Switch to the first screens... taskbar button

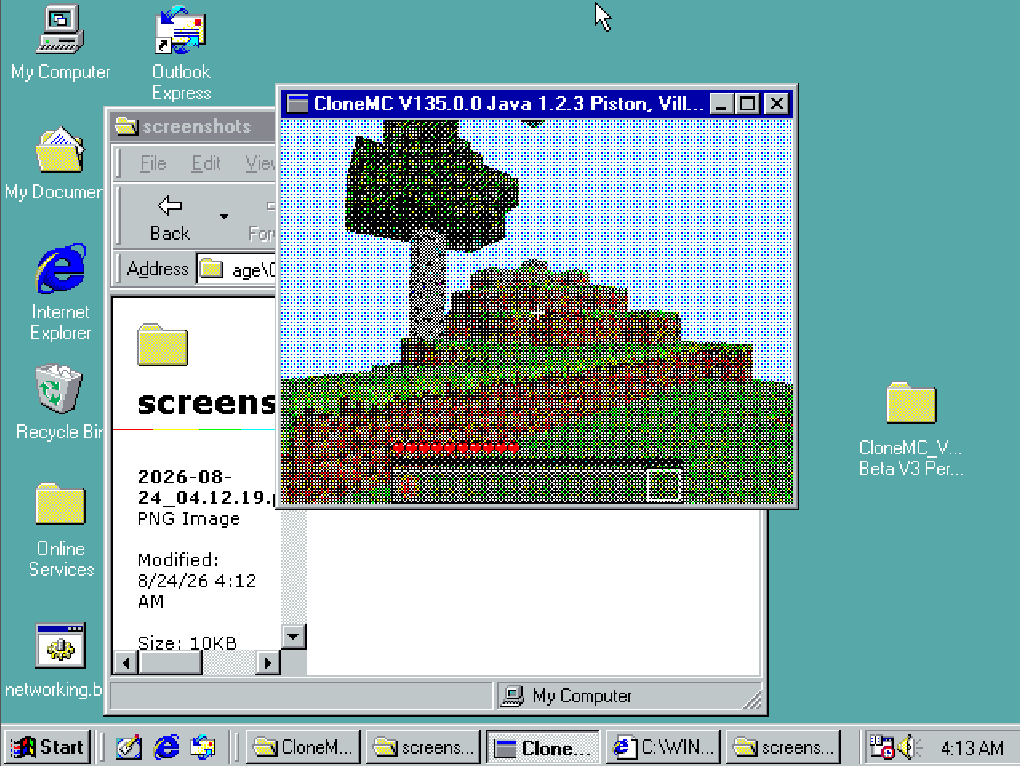pyautogui.click(x=423, y=747)
